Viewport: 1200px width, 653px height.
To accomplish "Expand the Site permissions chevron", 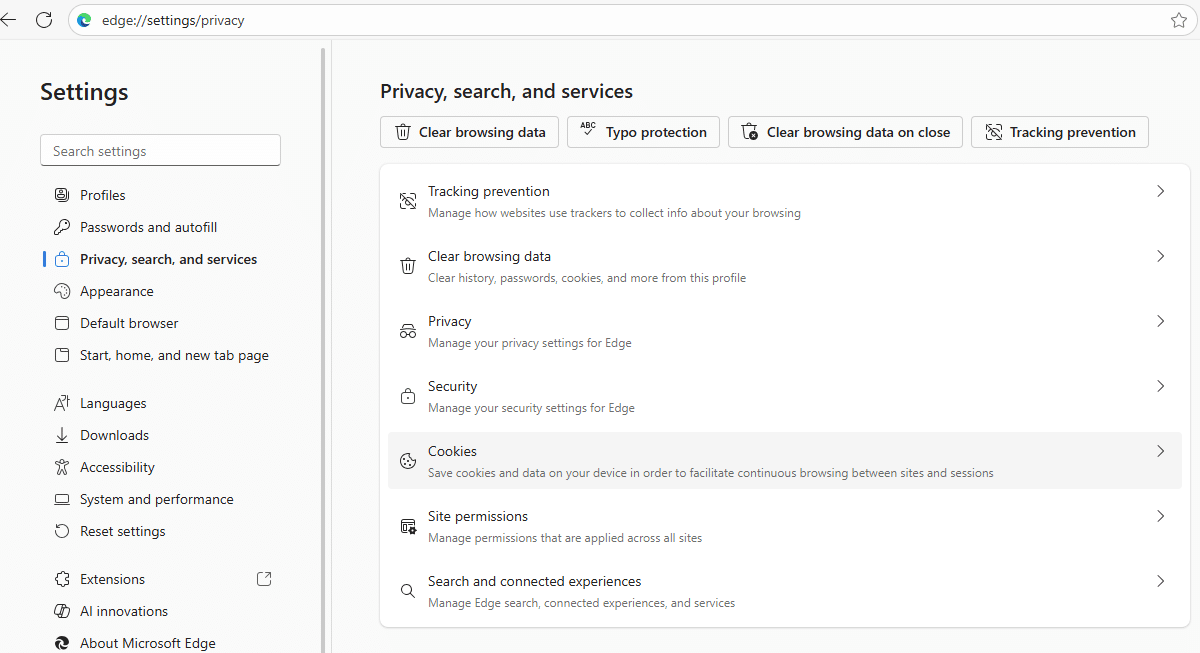I will [x=1160, y=516].
